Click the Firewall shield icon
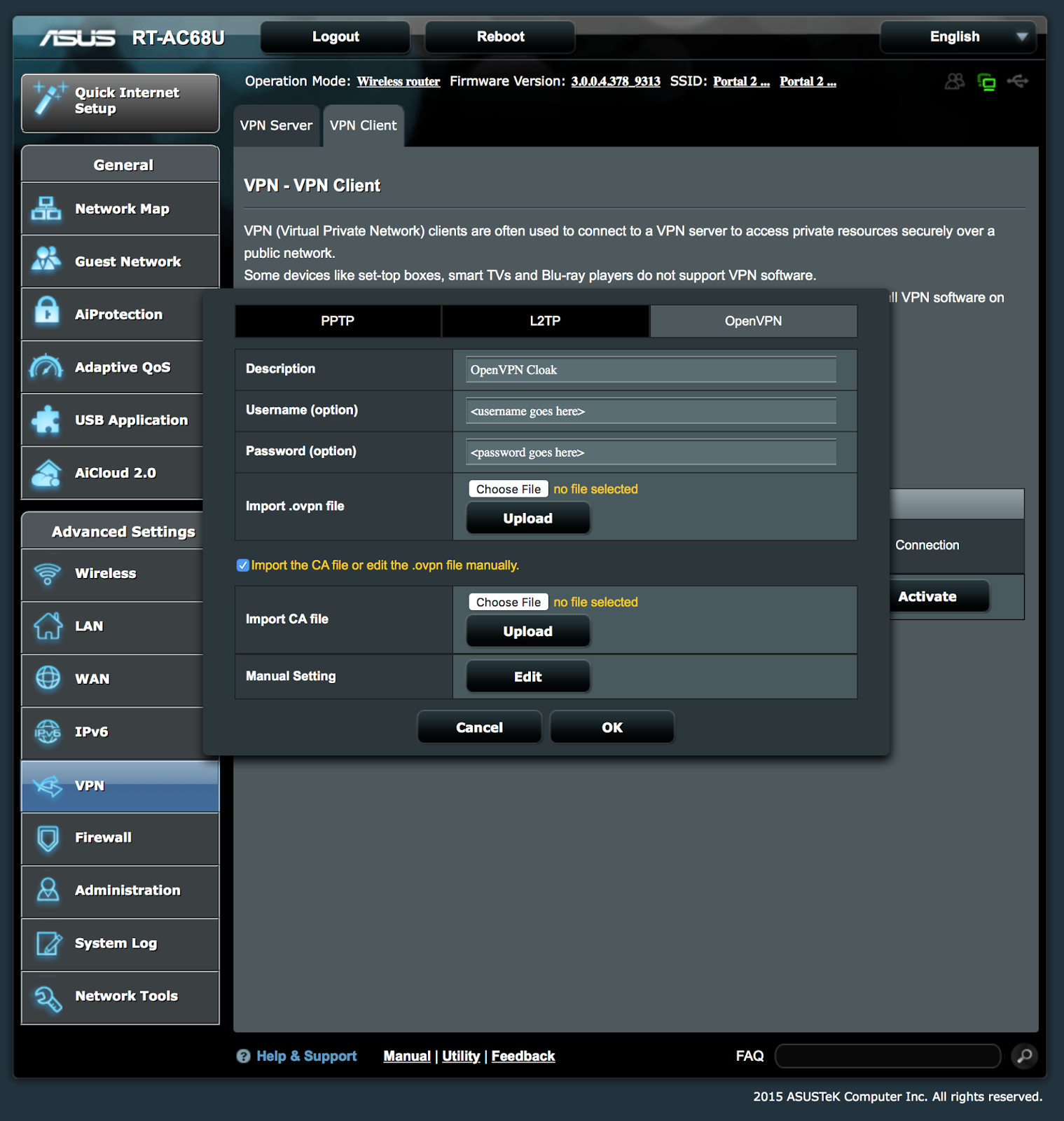Screen dimensions: 1064x1121 pyautogui.click(x=48, y=838)
